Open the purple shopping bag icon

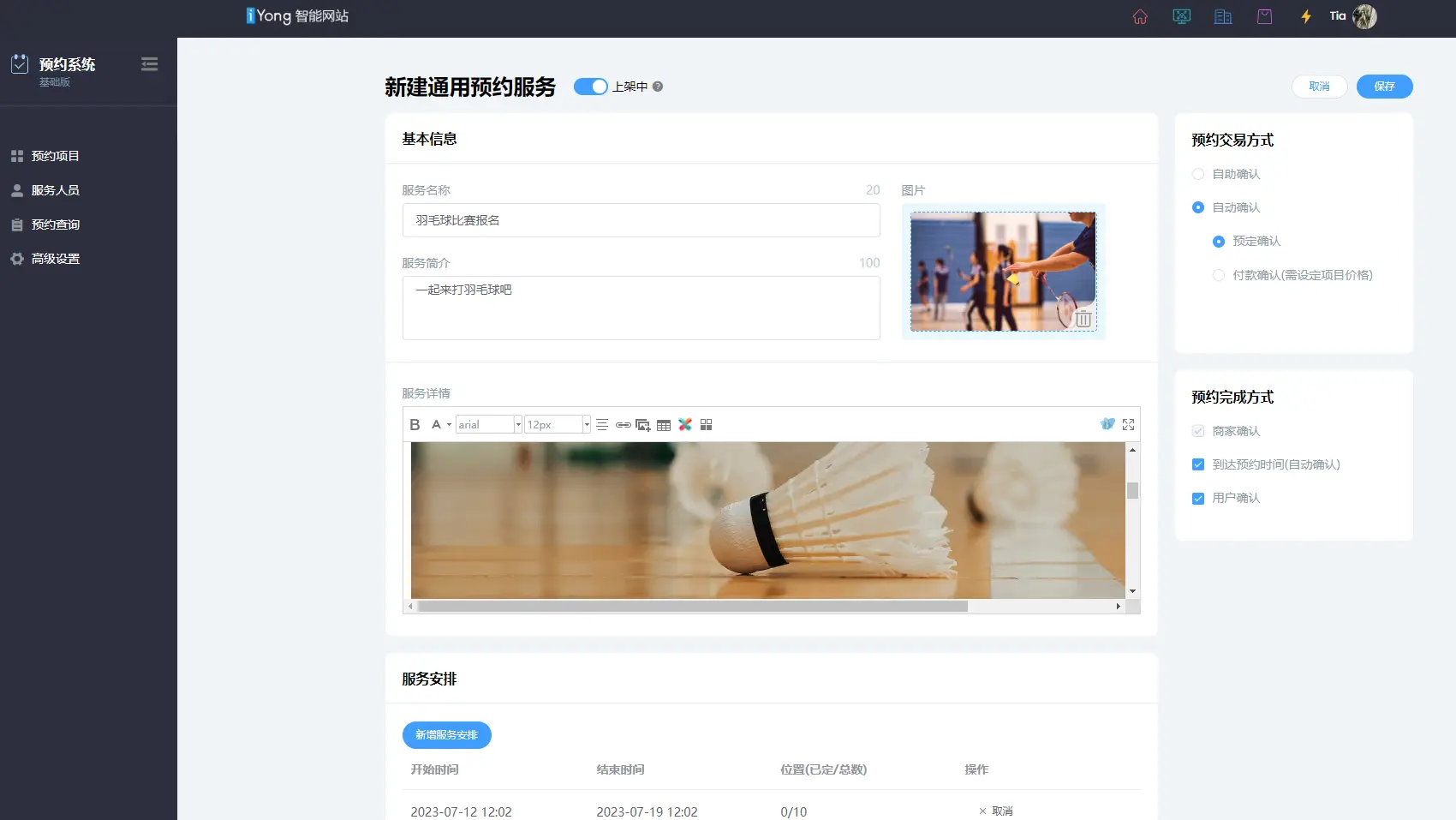tap(1264, 16)
